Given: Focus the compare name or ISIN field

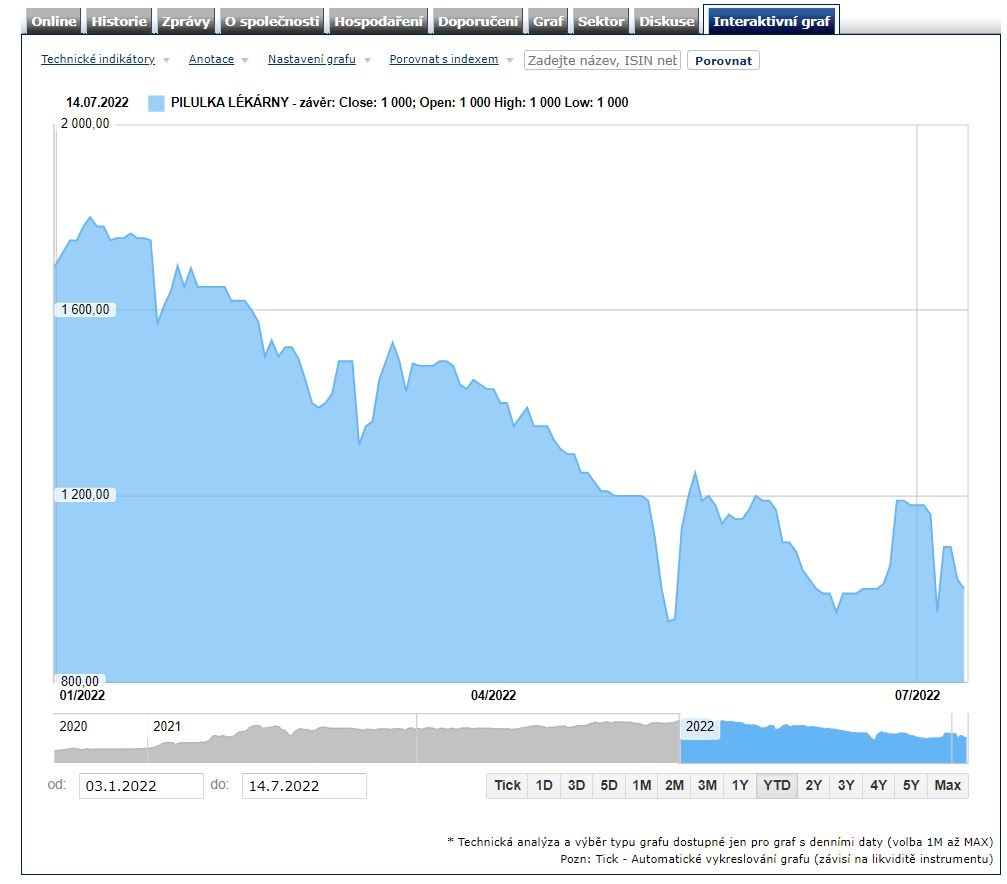Looking at the screenshot, I should point(602,61).
